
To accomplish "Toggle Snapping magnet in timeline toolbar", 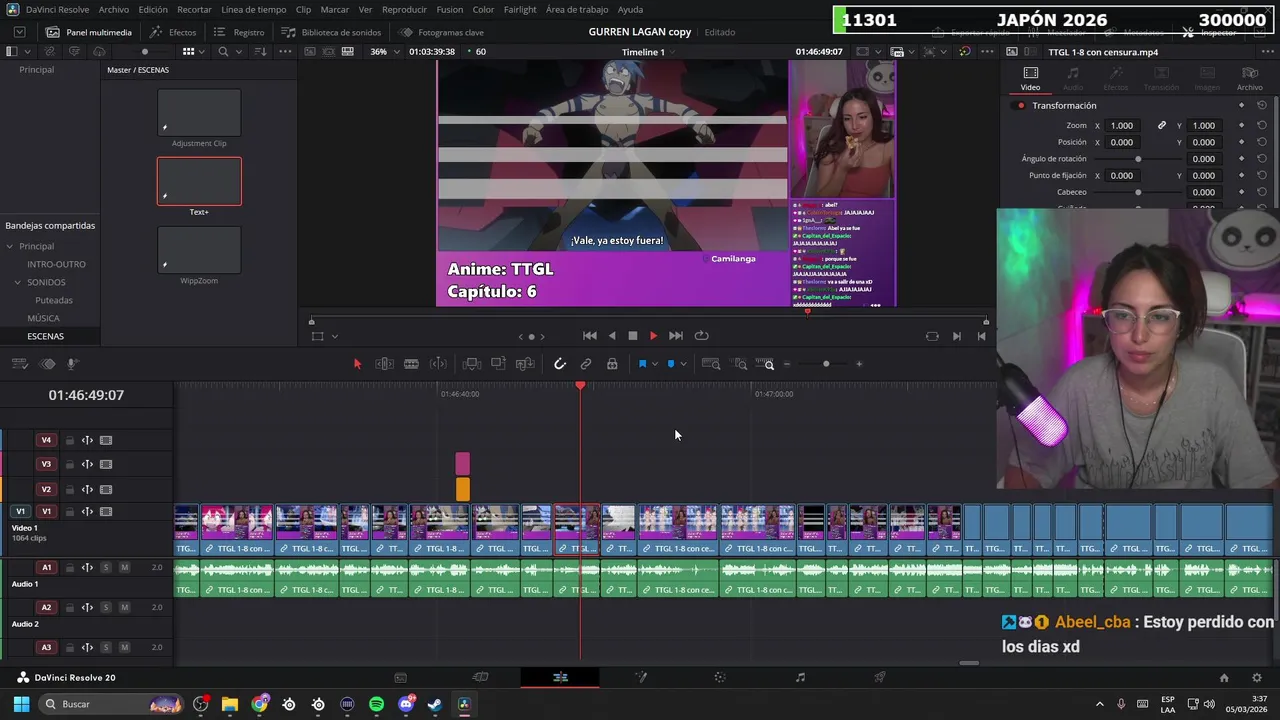I will pos(560,364).
